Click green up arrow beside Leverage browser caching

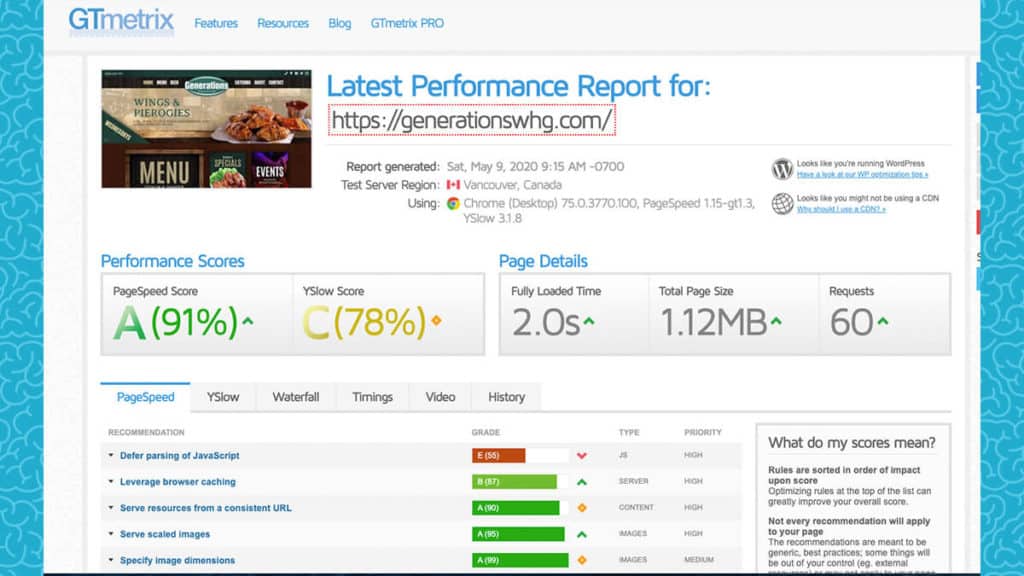[581, 482]
